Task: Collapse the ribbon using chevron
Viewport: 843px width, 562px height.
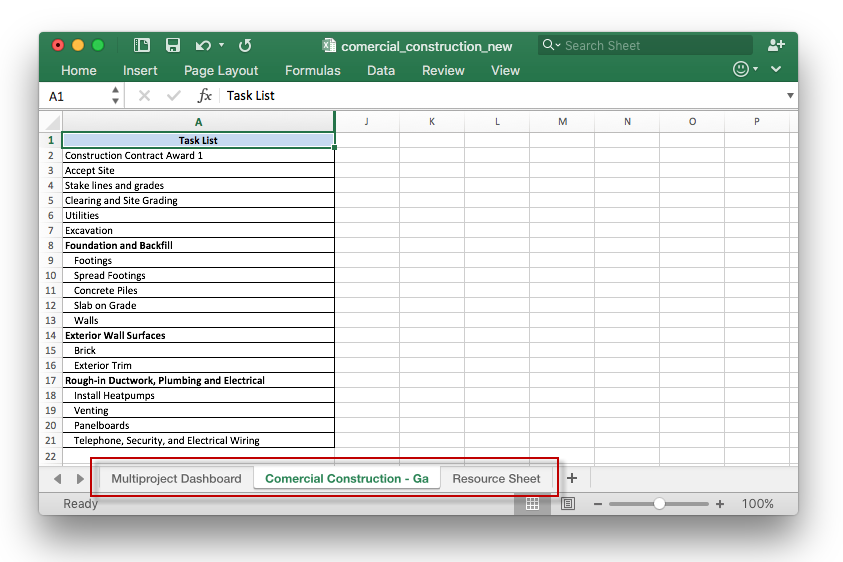Action: (776, 69)
